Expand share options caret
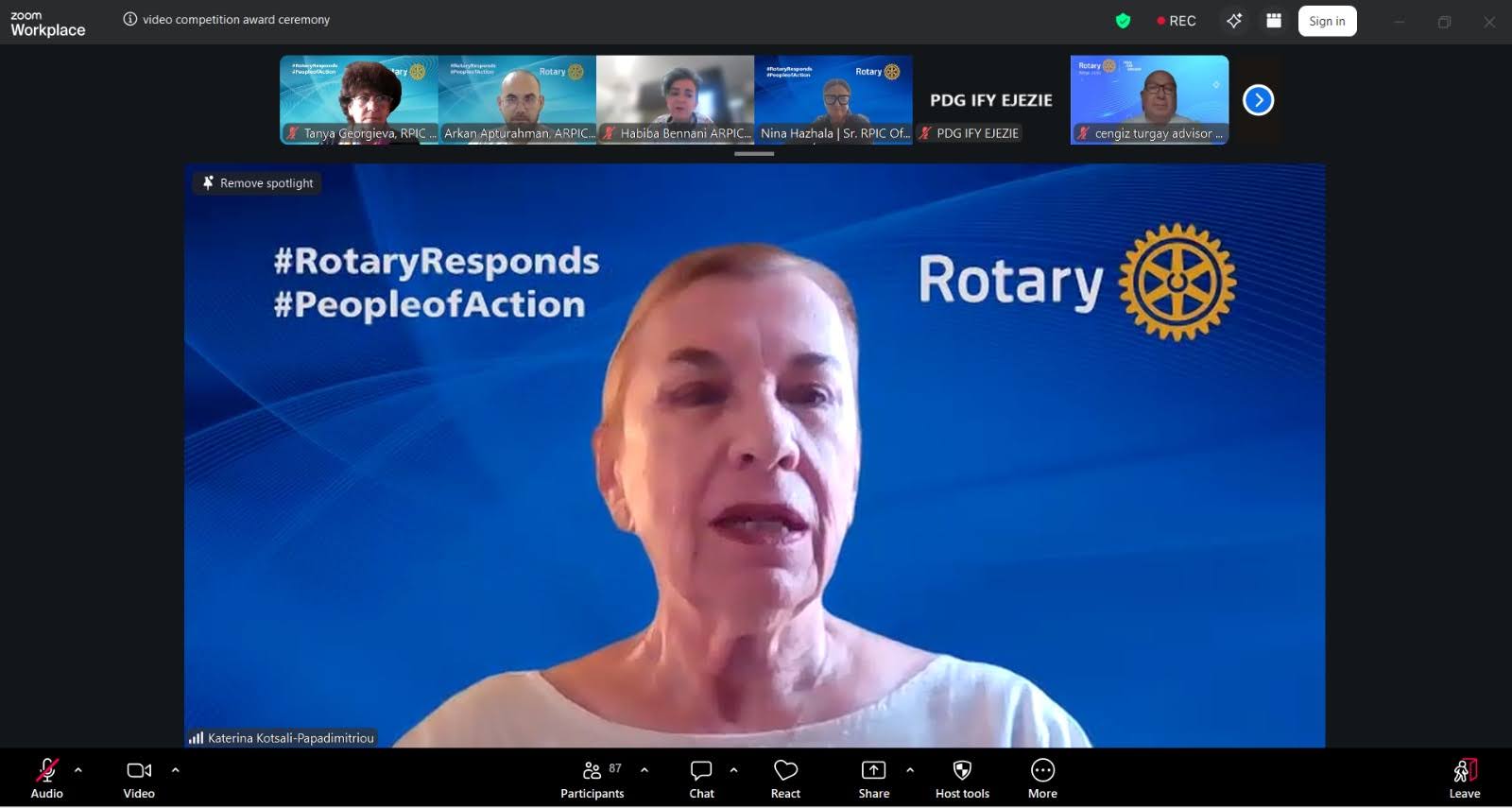 point(910,770)
